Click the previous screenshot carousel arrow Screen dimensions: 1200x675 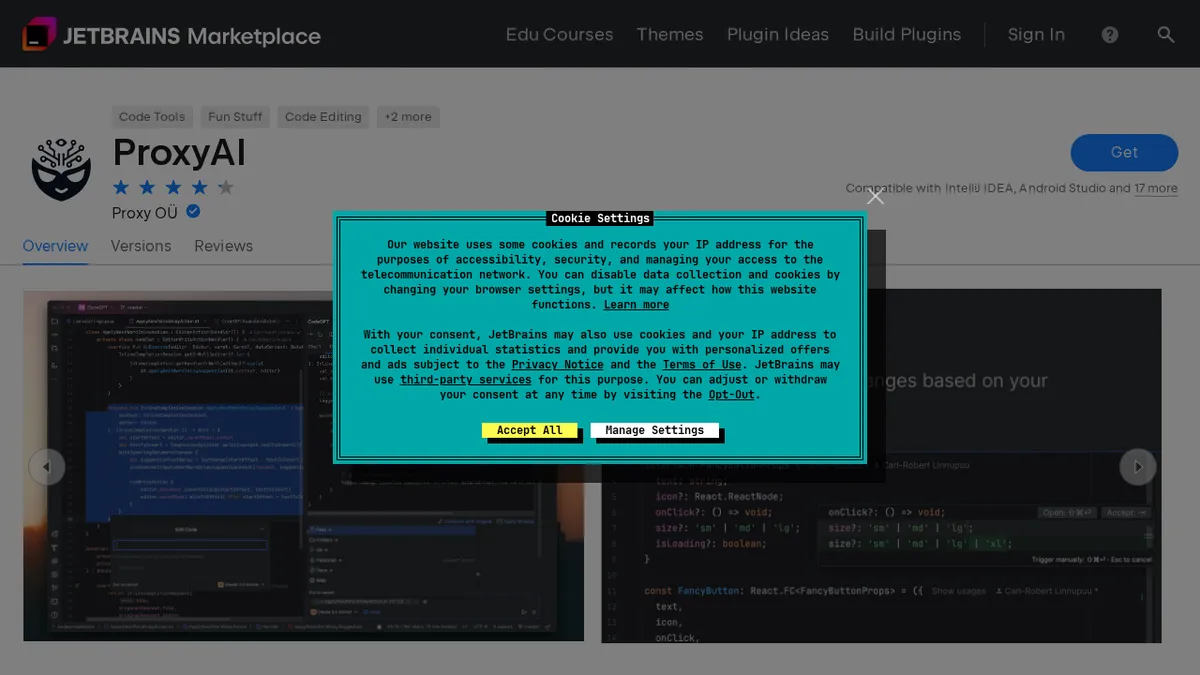pyautogui.click(x=47, y=466)
